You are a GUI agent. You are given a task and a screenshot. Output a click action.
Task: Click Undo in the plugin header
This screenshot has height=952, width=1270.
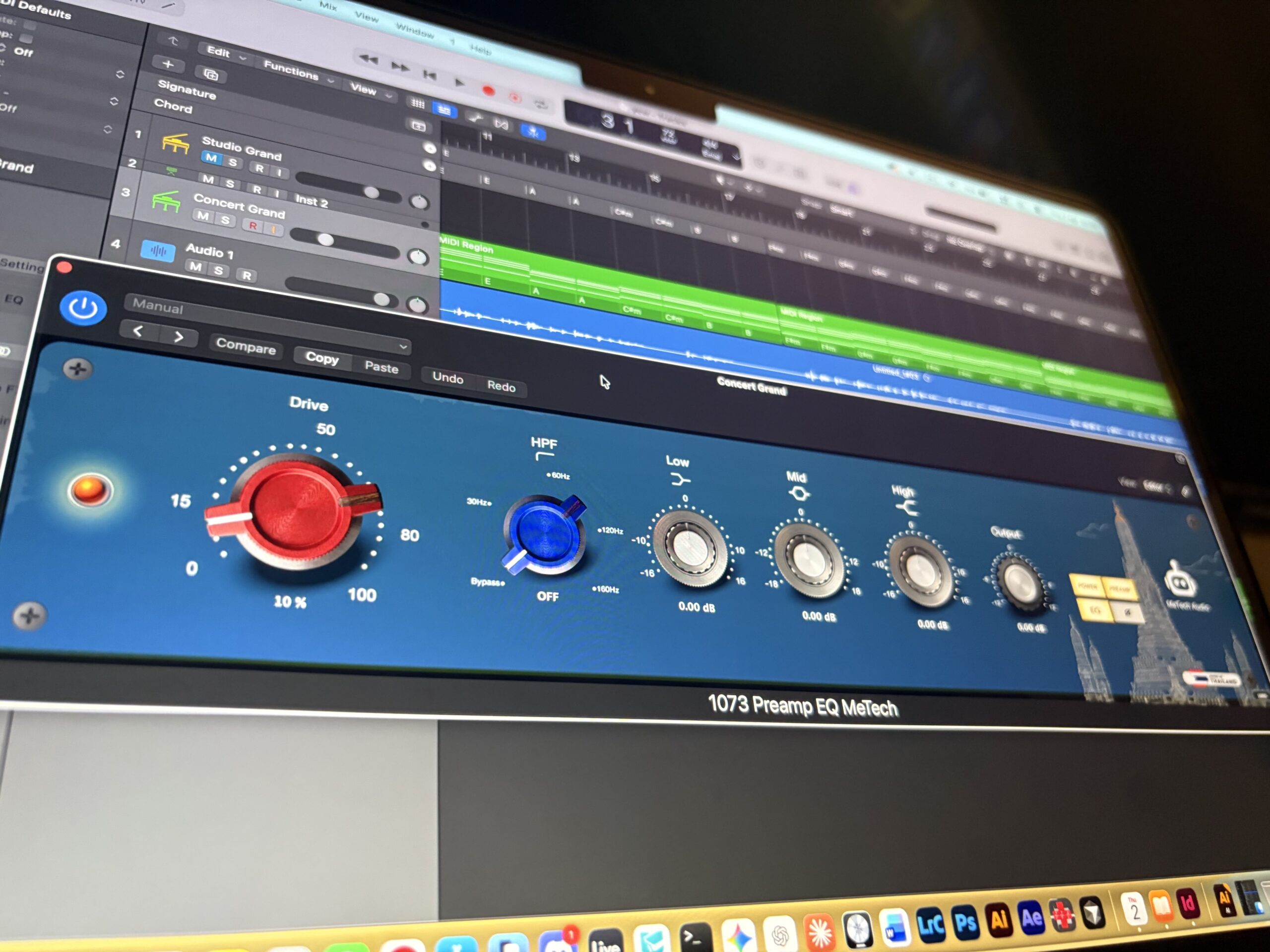coord(448,378)
